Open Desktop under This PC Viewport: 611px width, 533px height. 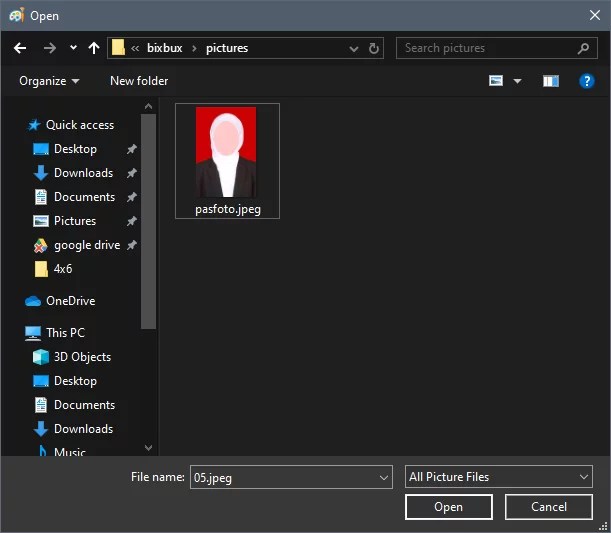point(75,381)
